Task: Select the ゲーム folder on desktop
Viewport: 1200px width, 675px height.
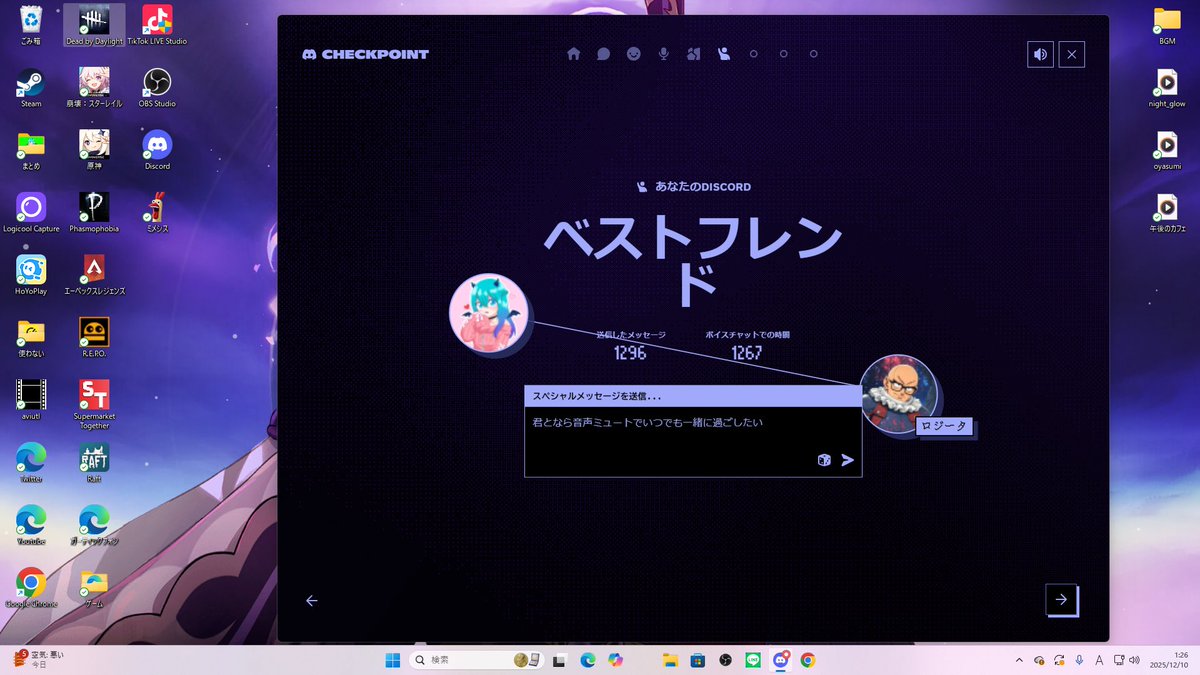Action: (94, 588)
